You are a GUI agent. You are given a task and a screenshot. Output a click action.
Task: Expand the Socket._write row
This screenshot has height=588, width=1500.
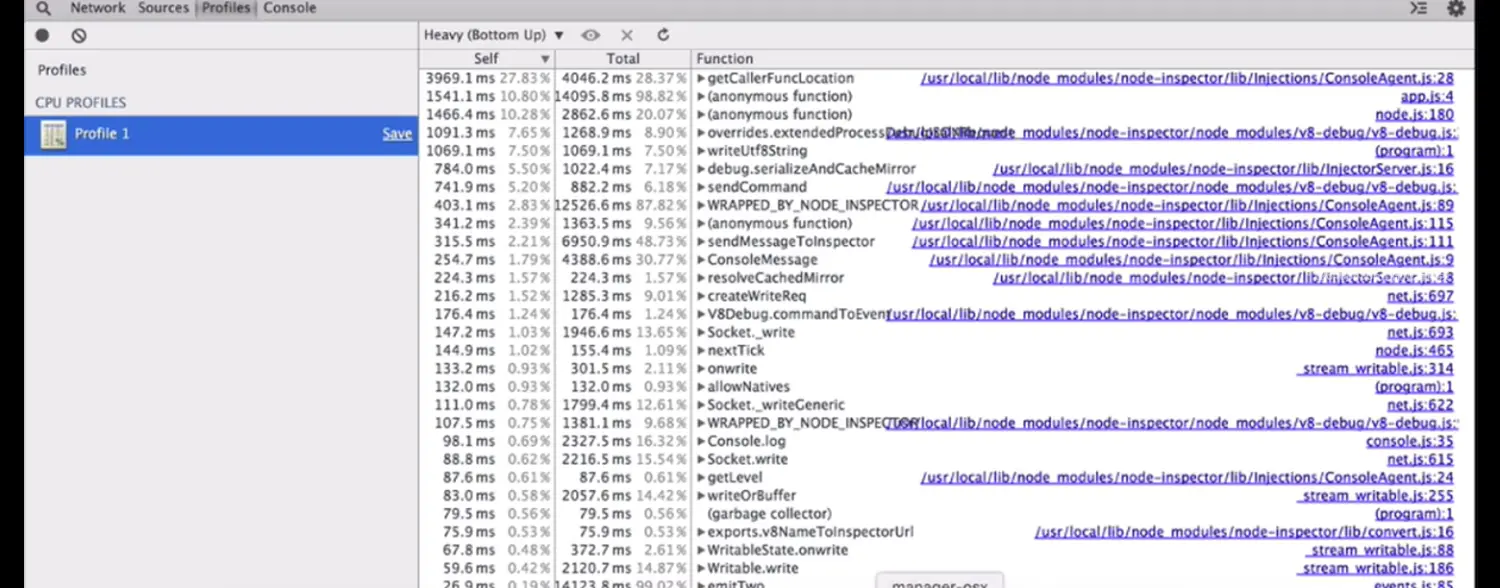pos(702,332)
